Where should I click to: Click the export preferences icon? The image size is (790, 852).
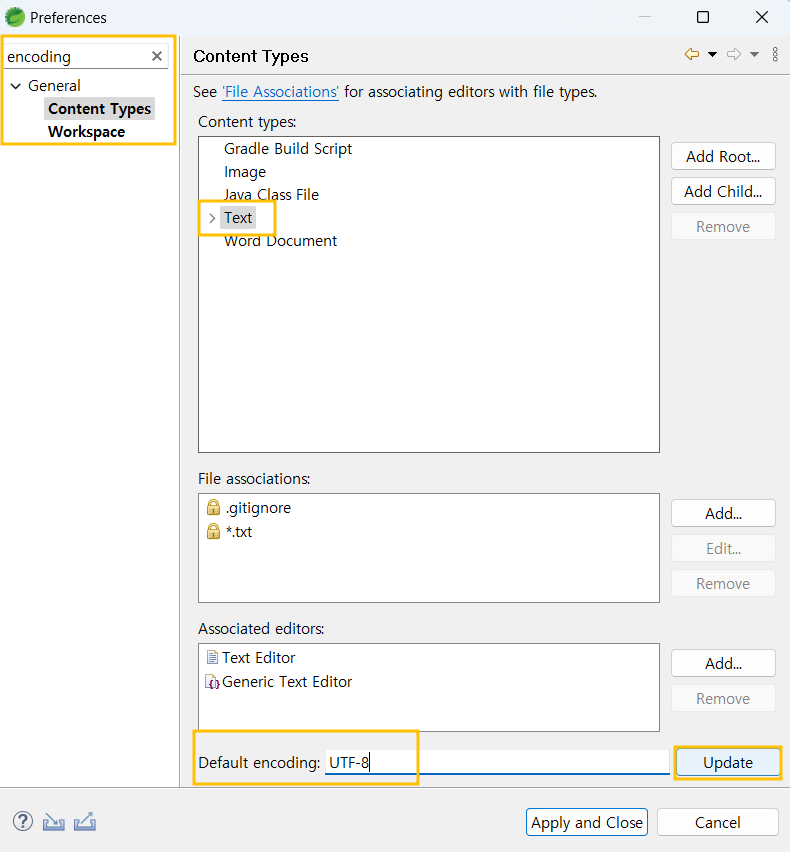coord(85,822)
